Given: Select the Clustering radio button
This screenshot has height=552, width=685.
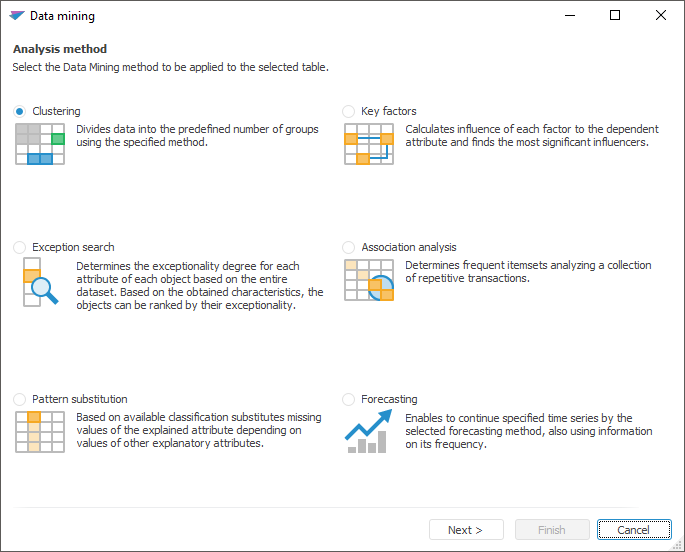Looking at the screenshot, I should point(20,111).
